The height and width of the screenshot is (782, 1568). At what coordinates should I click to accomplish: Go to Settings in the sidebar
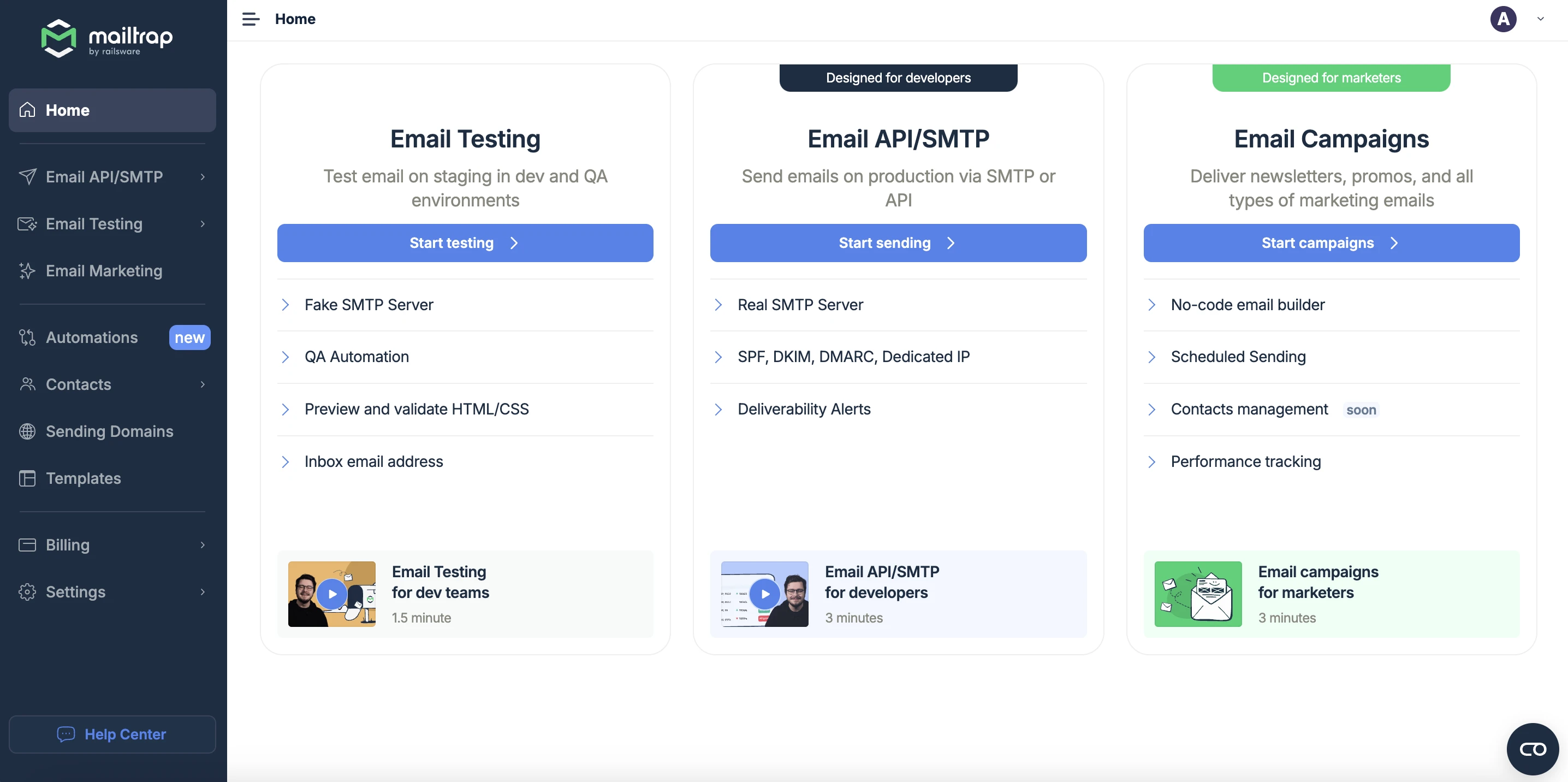pyautogui.click(x=75, y=591)
